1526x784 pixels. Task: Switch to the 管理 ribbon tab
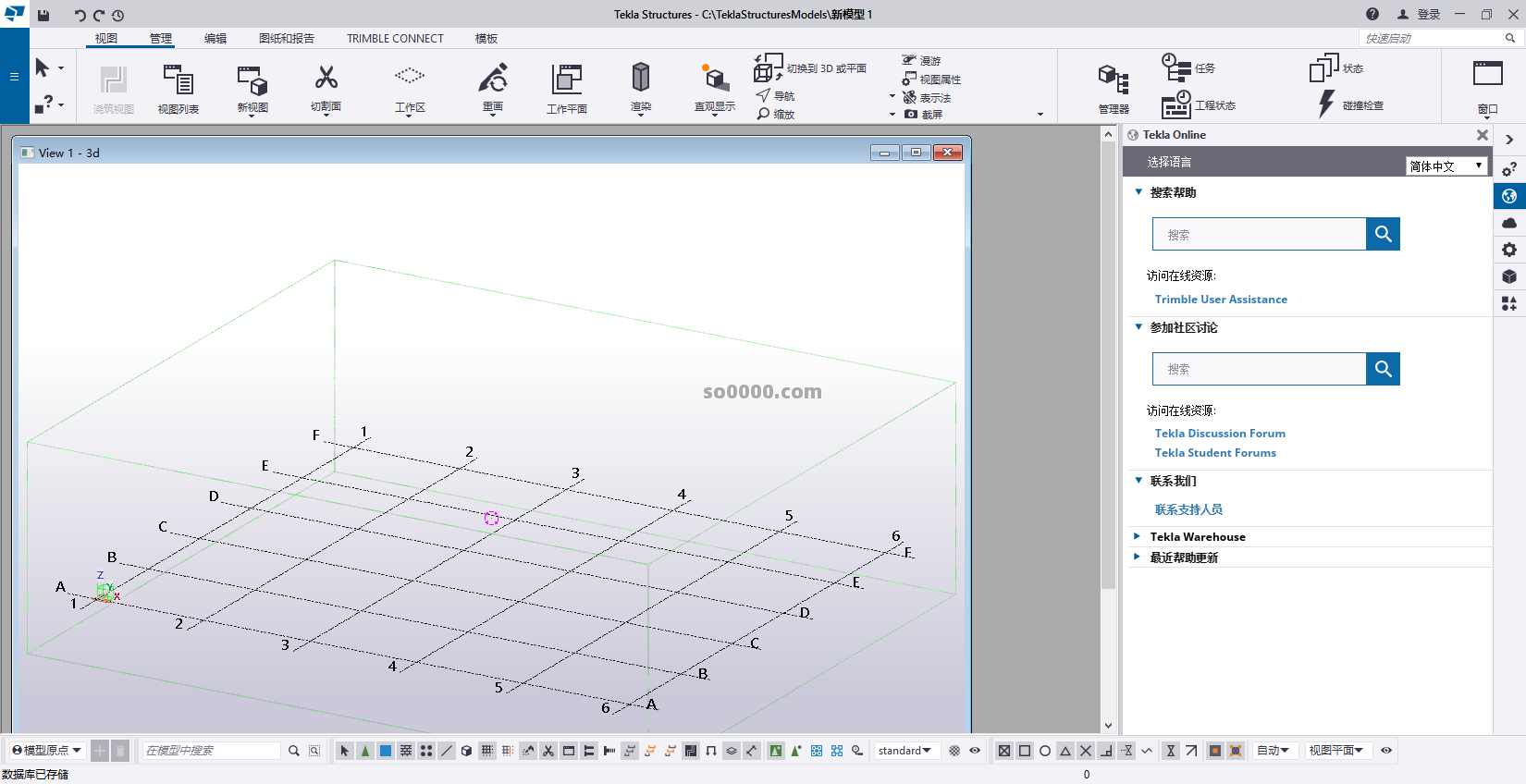pyautogui.click(x=161, y=38)
